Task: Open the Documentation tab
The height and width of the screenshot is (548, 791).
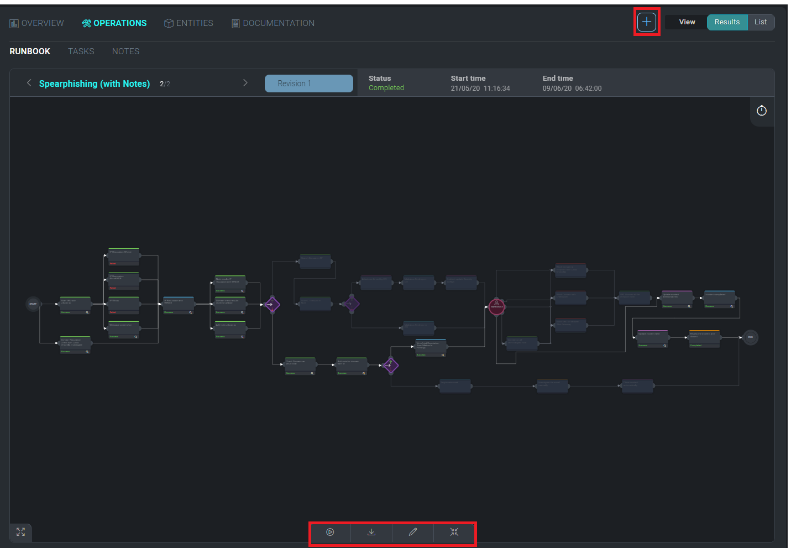Action: coord(272,23)
